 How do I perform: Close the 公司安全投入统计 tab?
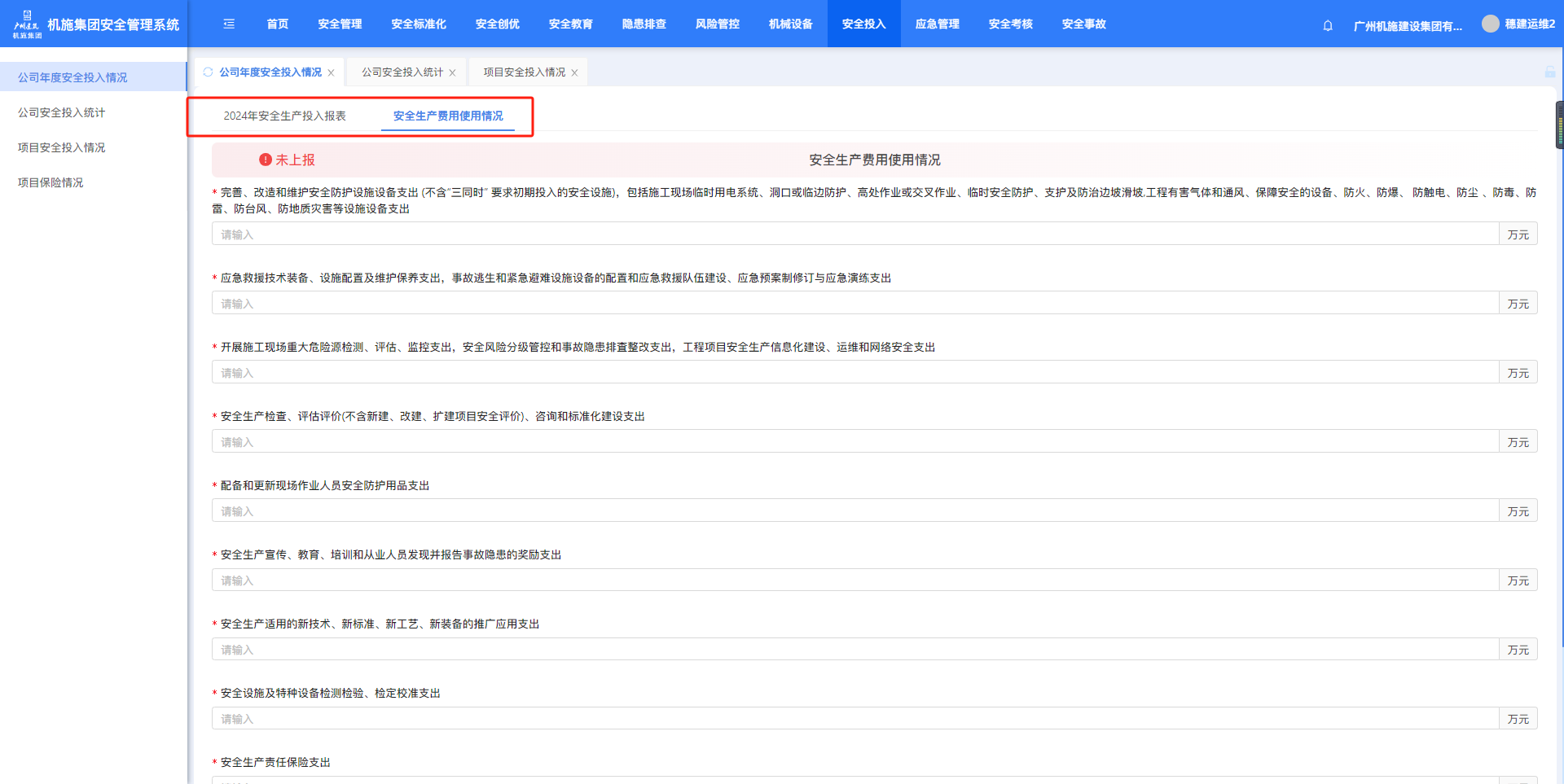click(453, 73)
